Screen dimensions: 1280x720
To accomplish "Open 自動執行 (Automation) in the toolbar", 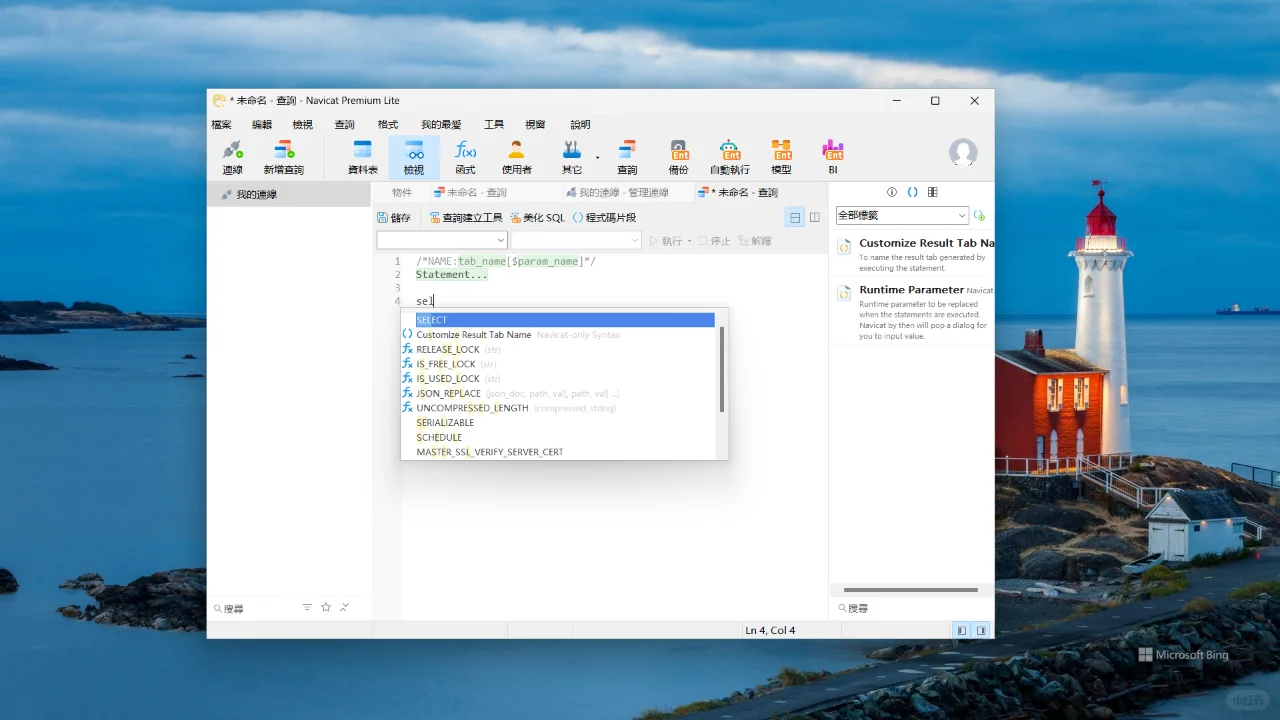I will coord(730,157).
